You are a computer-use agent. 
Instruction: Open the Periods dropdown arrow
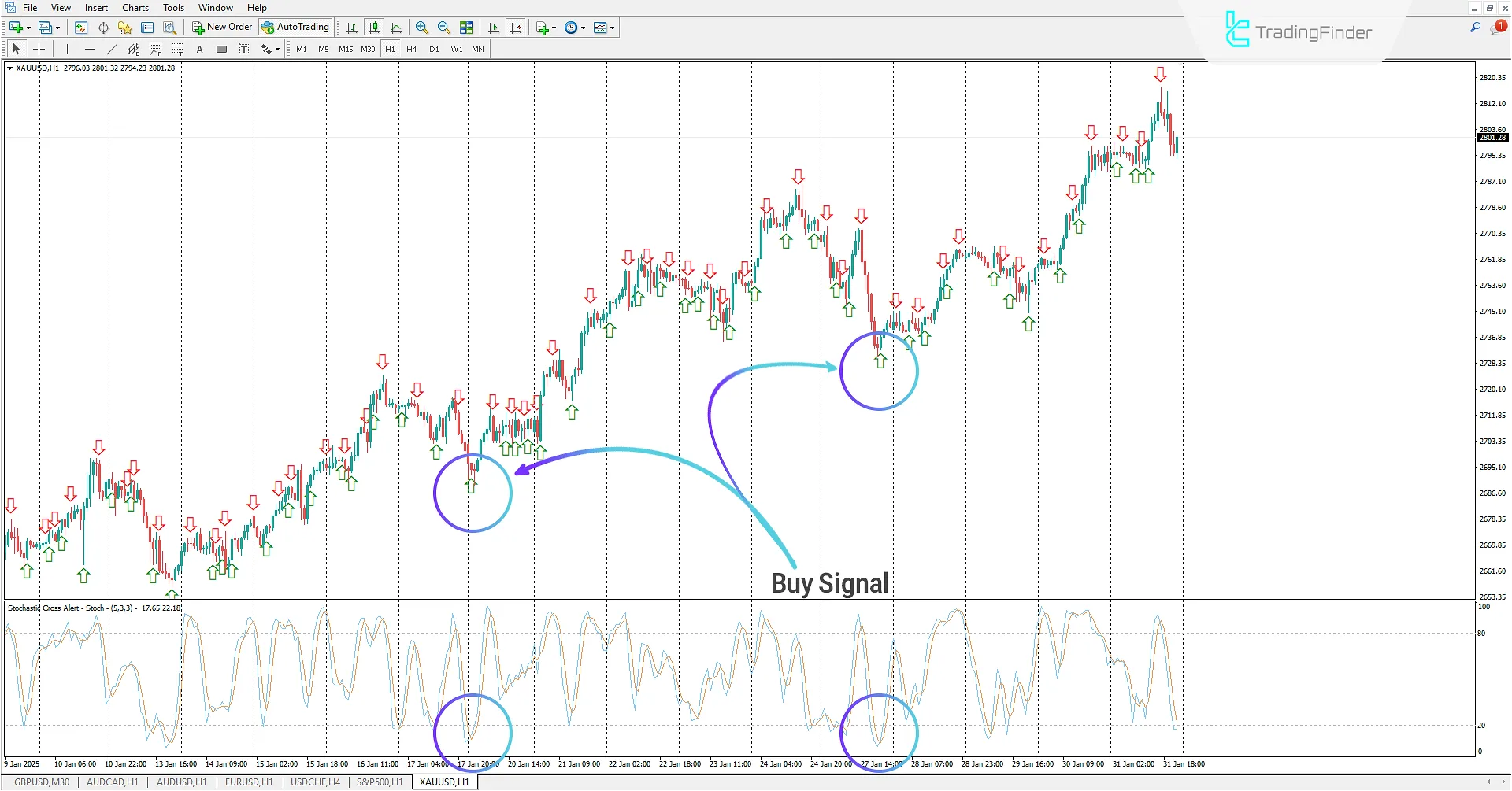[x=582, y=28]
